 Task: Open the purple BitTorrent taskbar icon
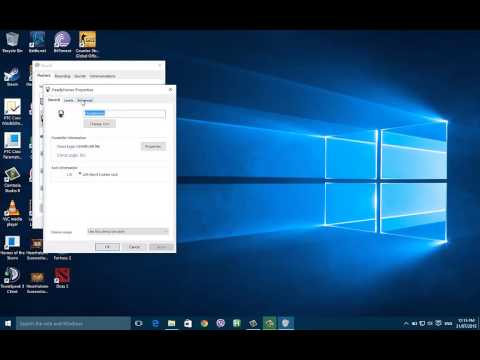click(x=221, y=323)
